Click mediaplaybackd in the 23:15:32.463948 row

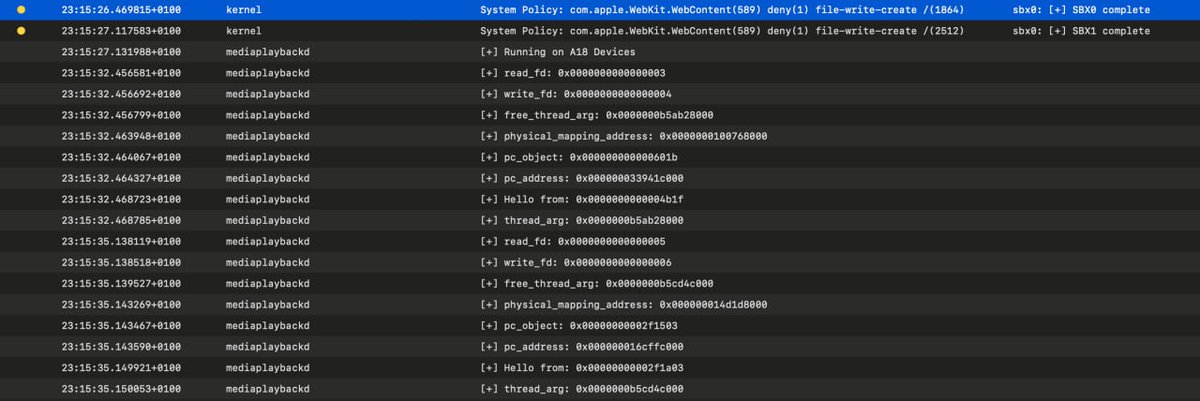click(268, 136)
